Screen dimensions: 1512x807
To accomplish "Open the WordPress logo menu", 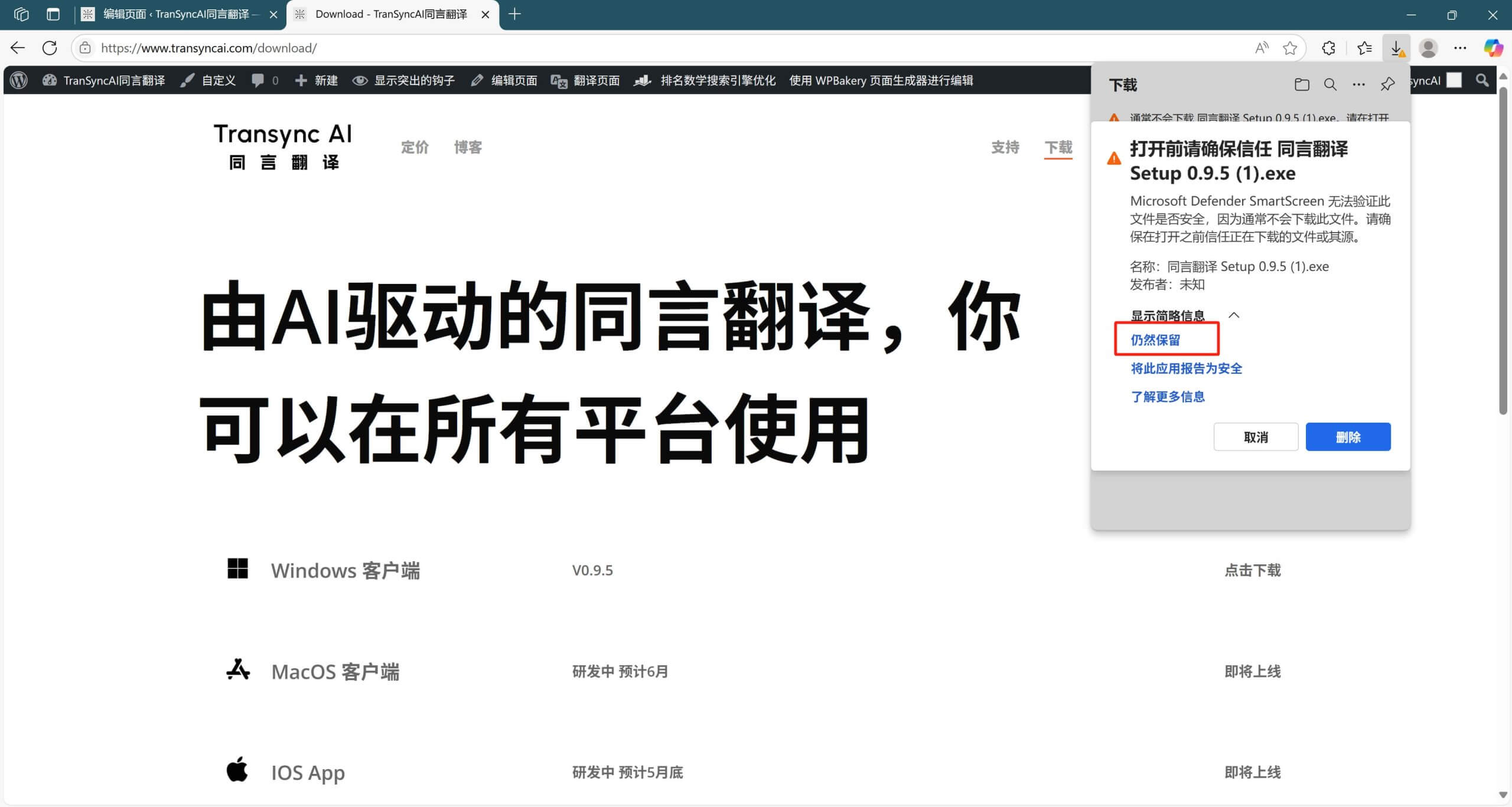I will (x=19, y=80).
